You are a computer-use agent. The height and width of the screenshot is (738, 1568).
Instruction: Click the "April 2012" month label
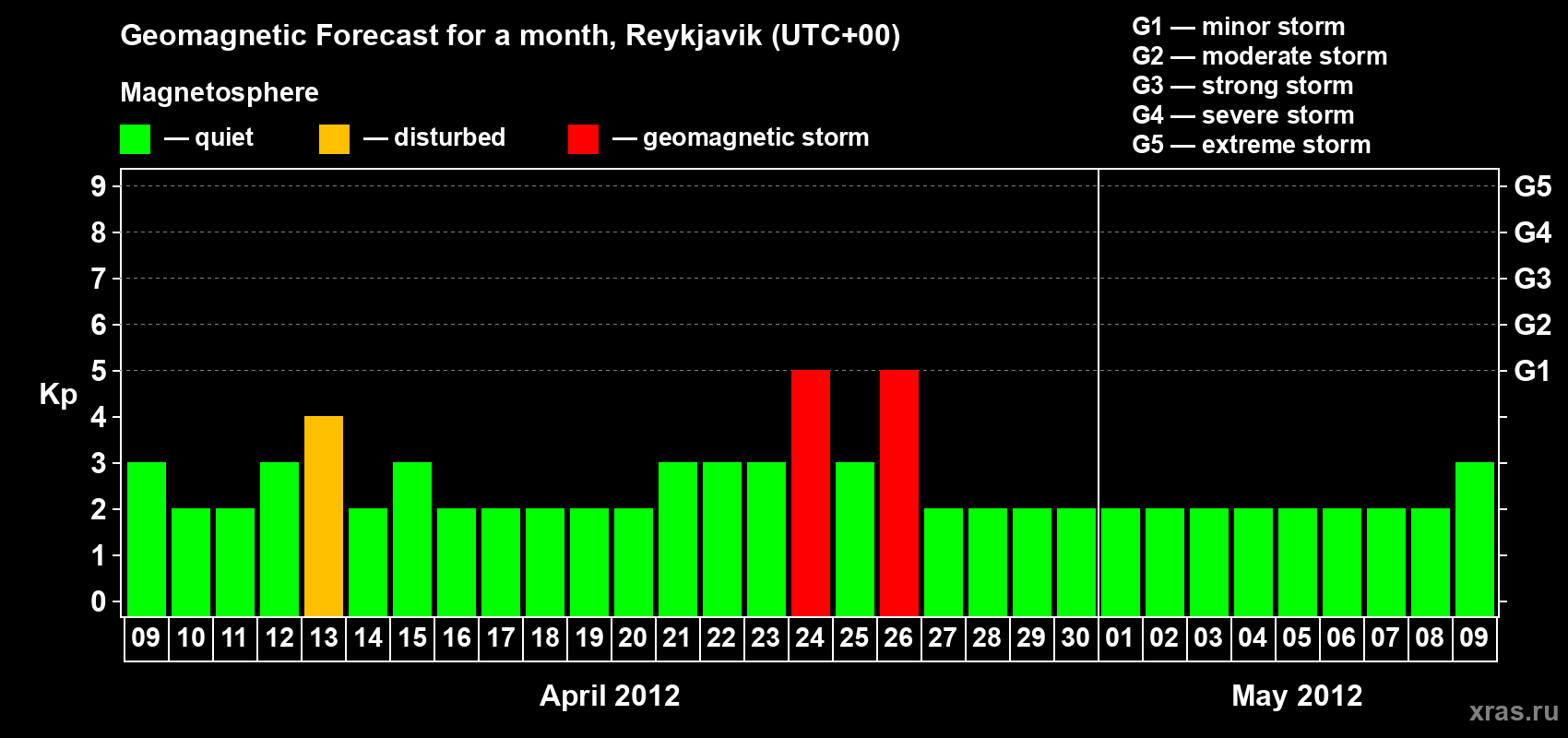point(610,696)
